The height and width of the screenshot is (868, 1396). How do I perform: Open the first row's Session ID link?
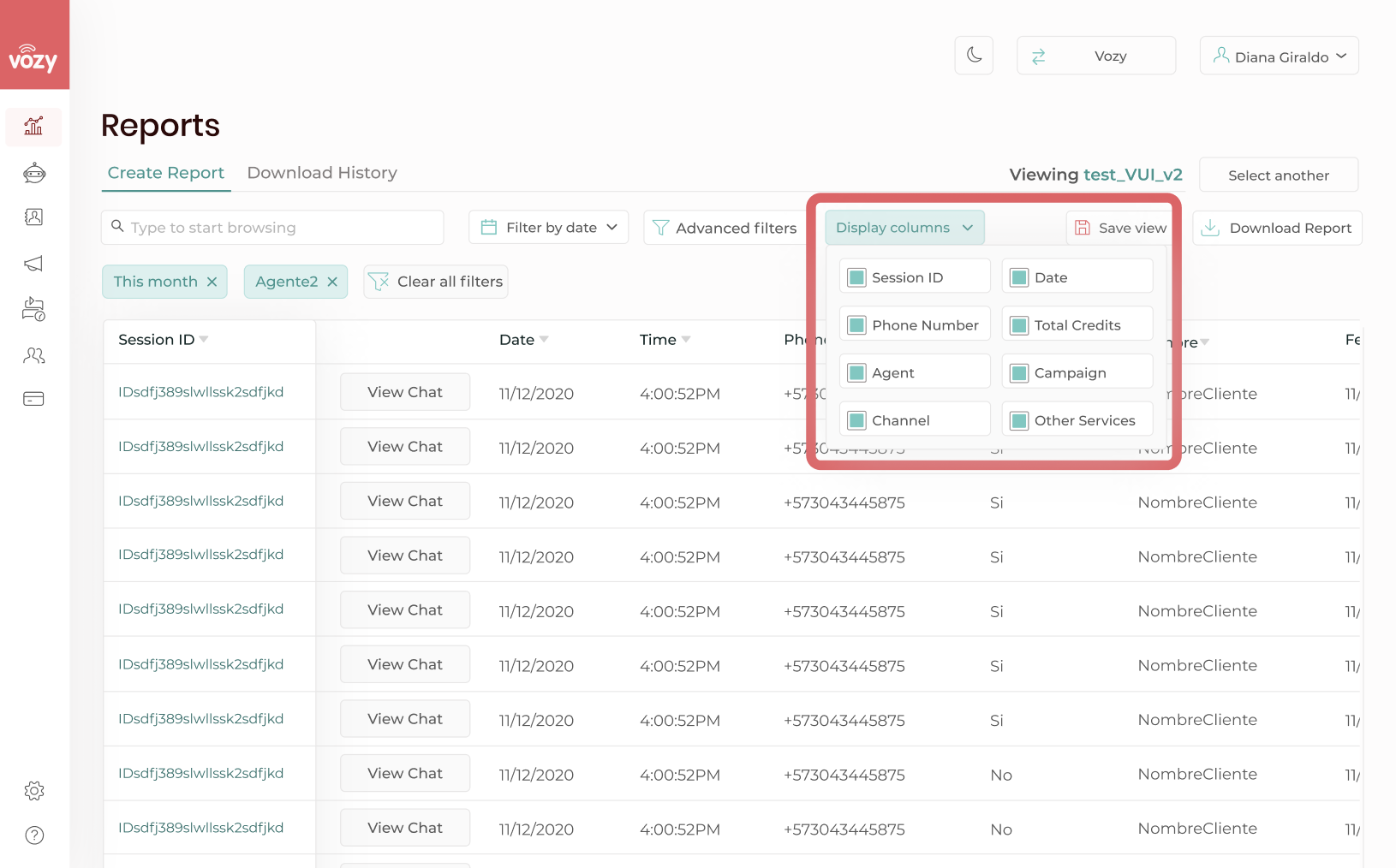(x=201, y=392)
